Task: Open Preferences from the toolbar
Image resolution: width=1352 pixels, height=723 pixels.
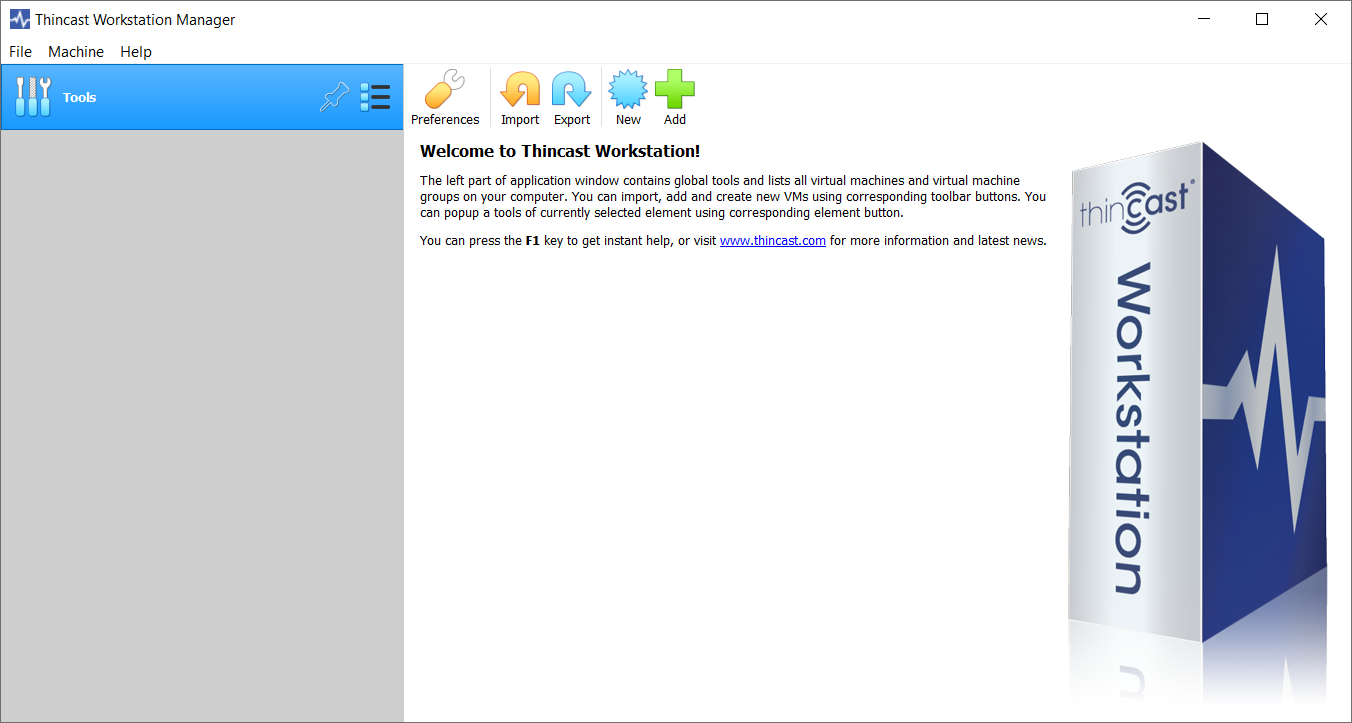Action: click(445, 98)
